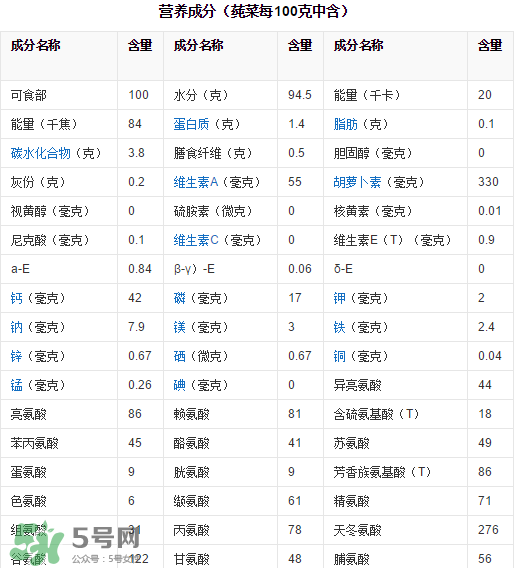The image size is (518, 568).
Task: Click the 碘 link
Action: (x=179, y=385)
